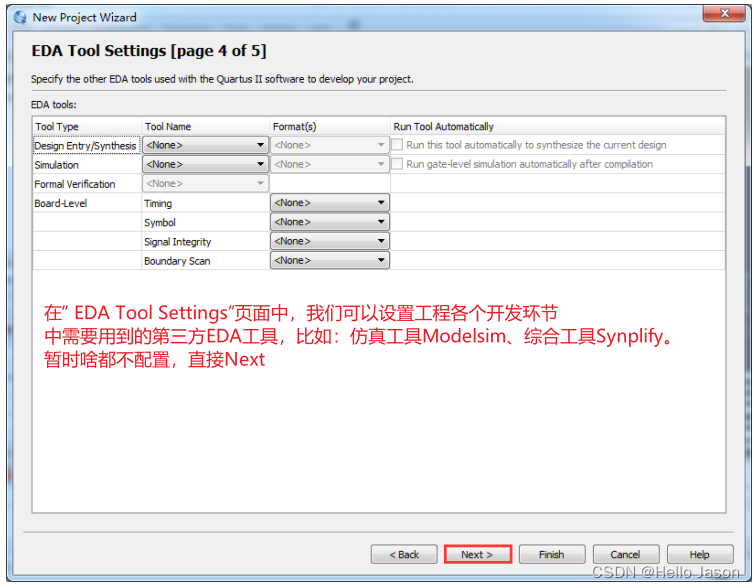Select the Formal Verification tool type cell

coord(87,184)
